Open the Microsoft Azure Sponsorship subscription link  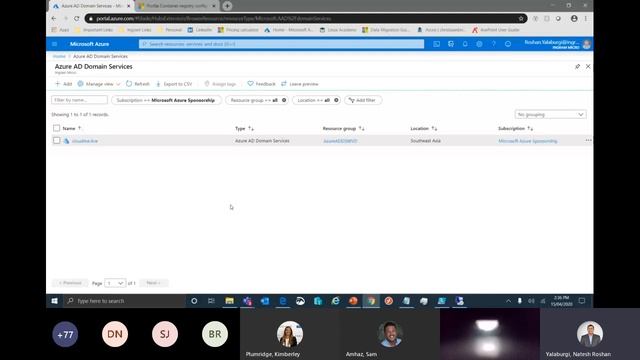527,141
